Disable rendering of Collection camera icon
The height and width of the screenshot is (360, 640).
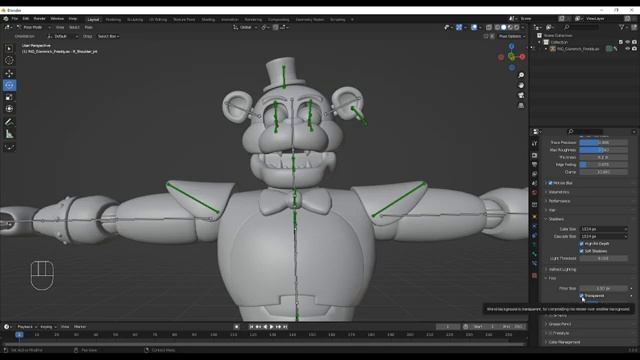634,42
